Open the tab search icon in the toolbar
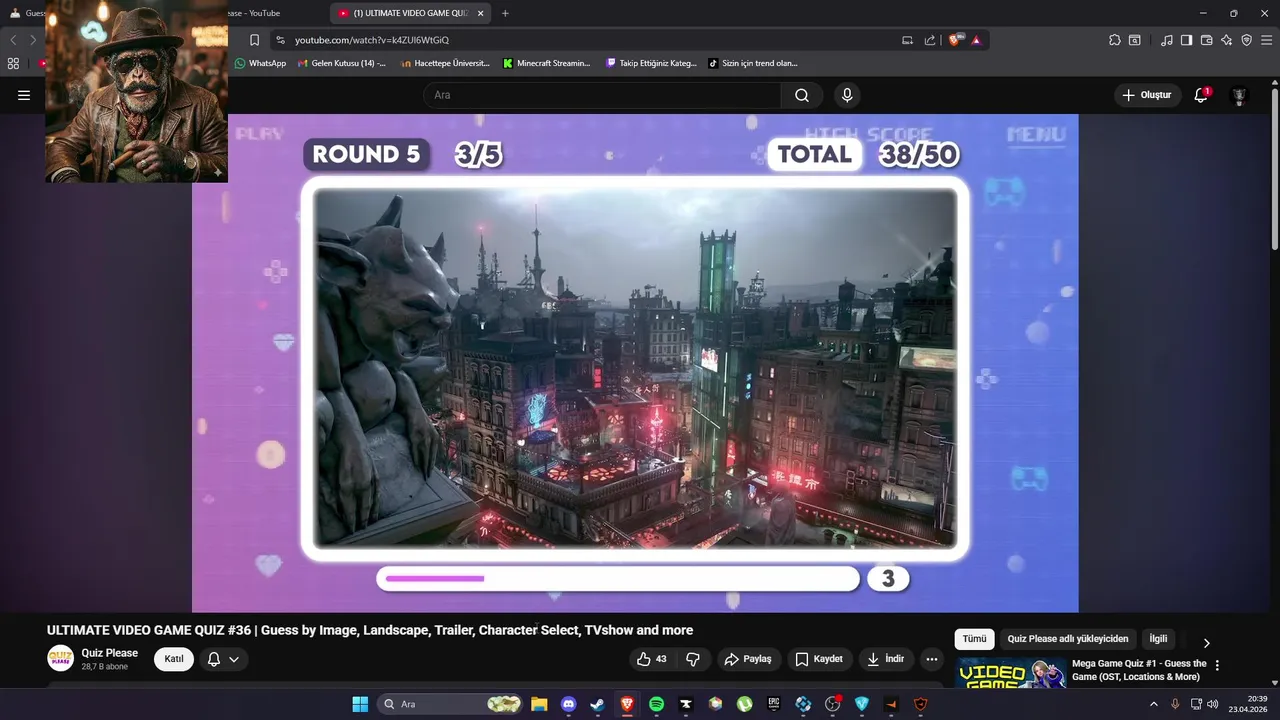 coord(1135,40)
